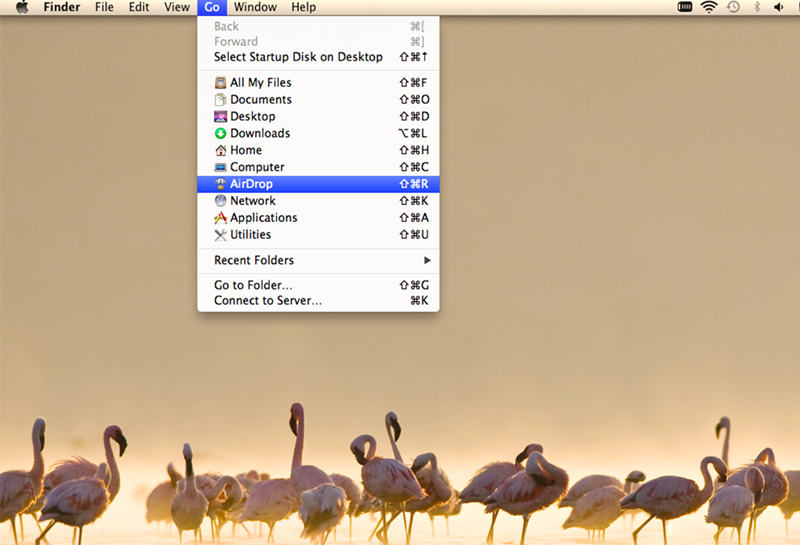Click the Desktop icon in Go menu
The width and height of the screenshot is (800, 545).
pos(220,116)
